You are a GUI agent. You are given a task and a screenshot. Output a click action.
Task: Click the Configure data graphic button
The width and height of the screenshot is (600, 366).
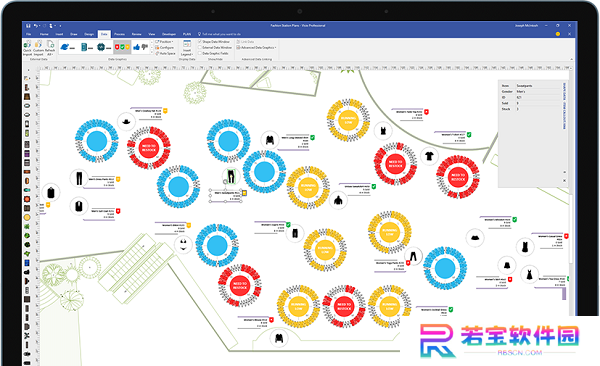pyautogui.click(x=165, y=47)
